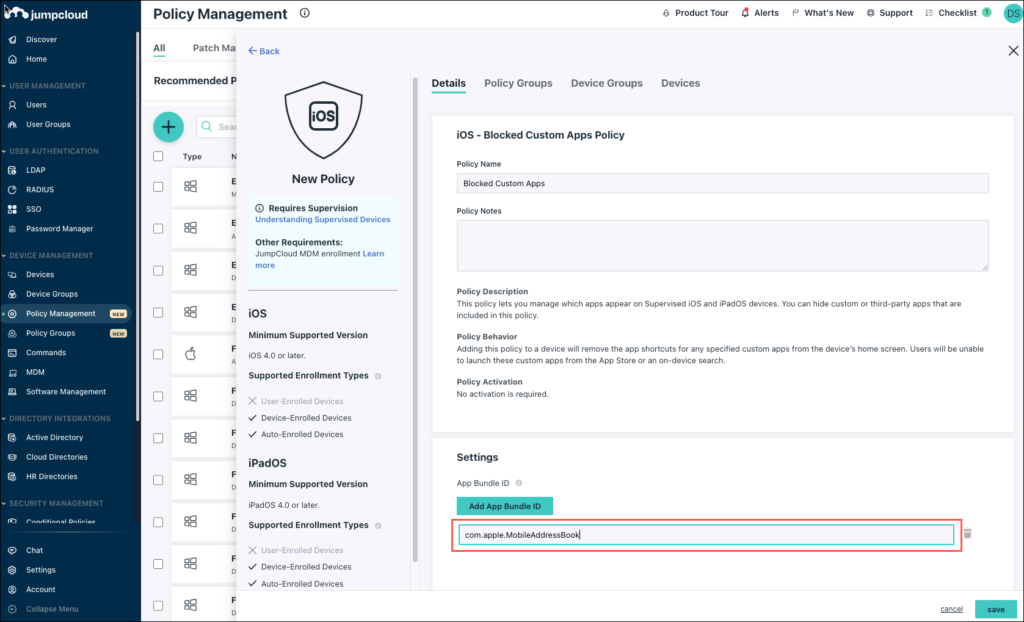1024x622 pixels.
Task: Click the green plus add policy button
Action: pos(168,127)
